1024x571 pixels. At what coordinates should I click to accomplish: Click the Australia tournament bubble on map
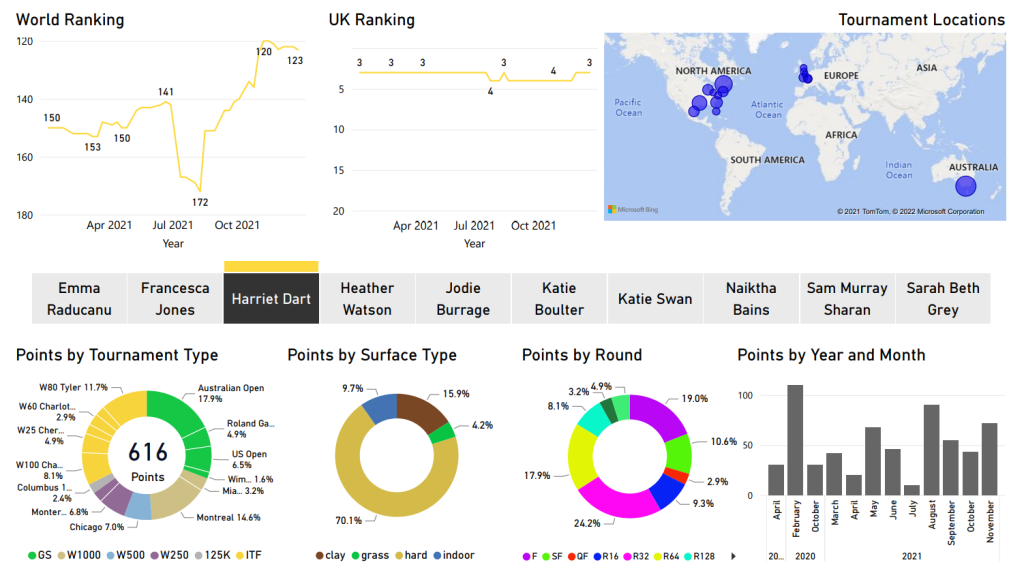coord(965,186)
